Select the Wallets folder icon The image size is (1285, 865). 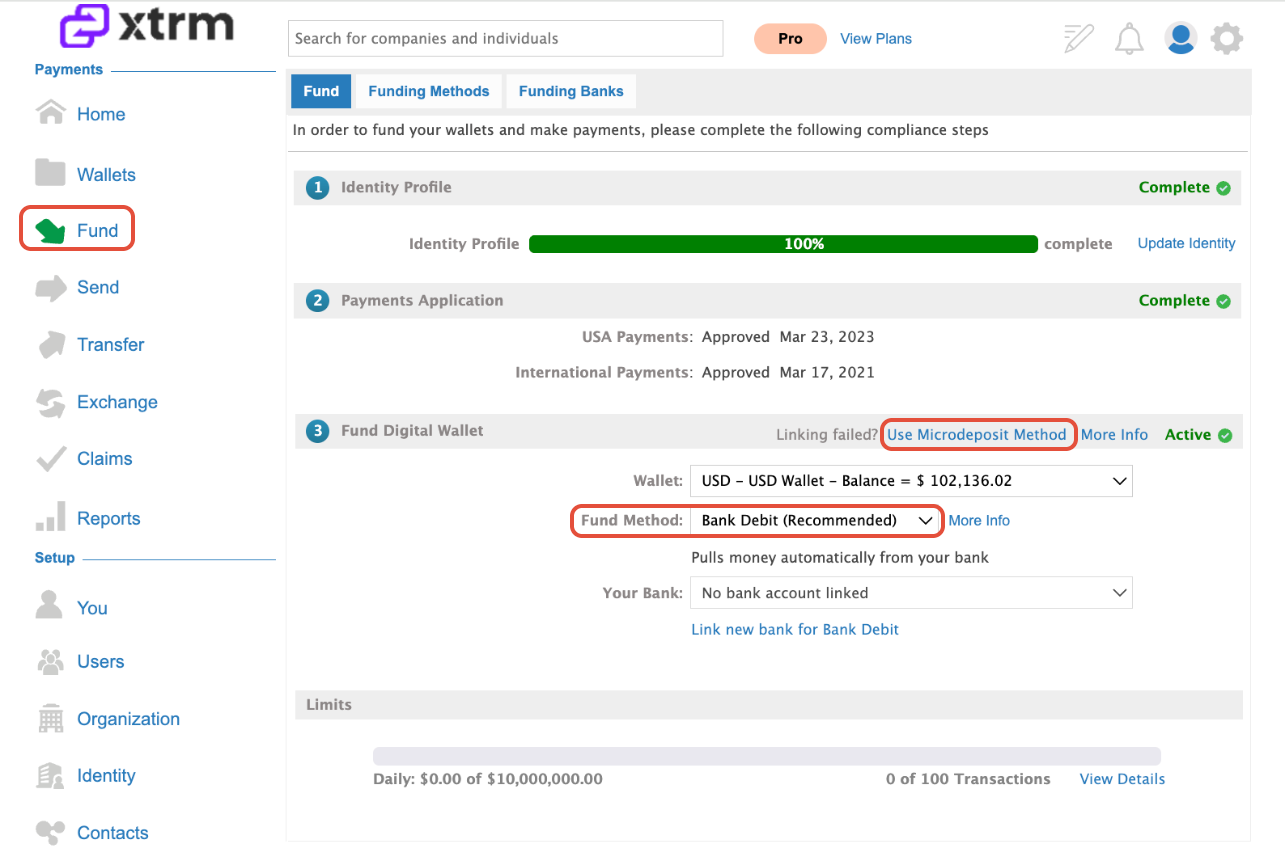click(50, 173)
